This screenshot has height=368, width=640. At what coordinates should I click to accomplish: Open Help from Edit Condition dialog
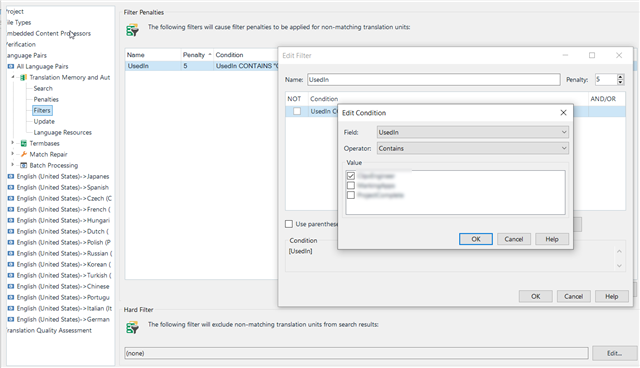(x=552, y=239)
